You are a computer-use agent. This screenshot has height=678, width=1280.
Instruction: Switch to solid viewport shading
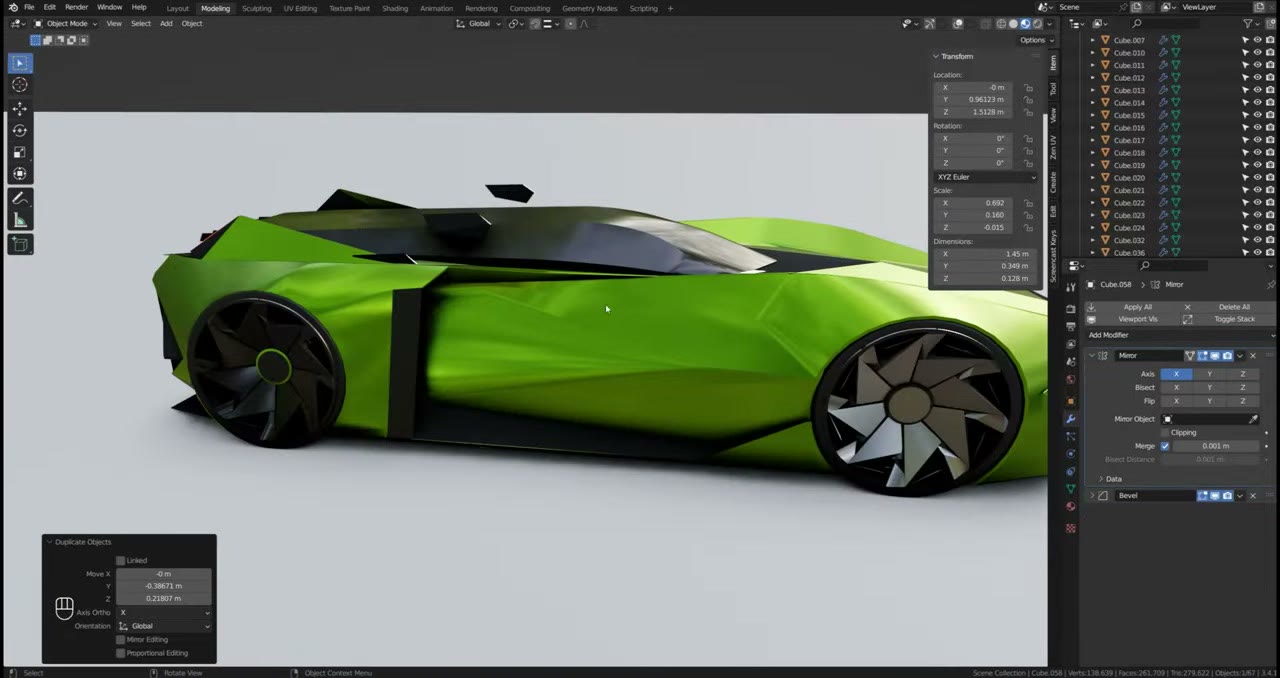click(1013, 23)
